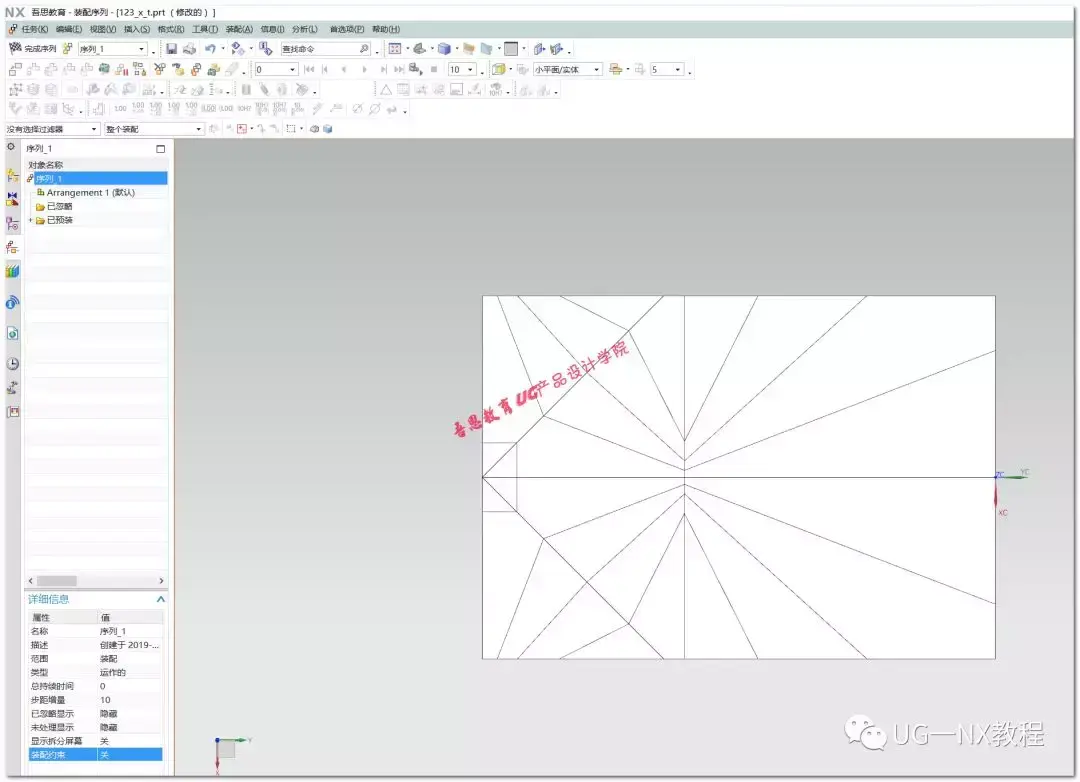Click the Undo arrow icon
This screenshot has height=782, width=1080.
click(x=210, y=48)
